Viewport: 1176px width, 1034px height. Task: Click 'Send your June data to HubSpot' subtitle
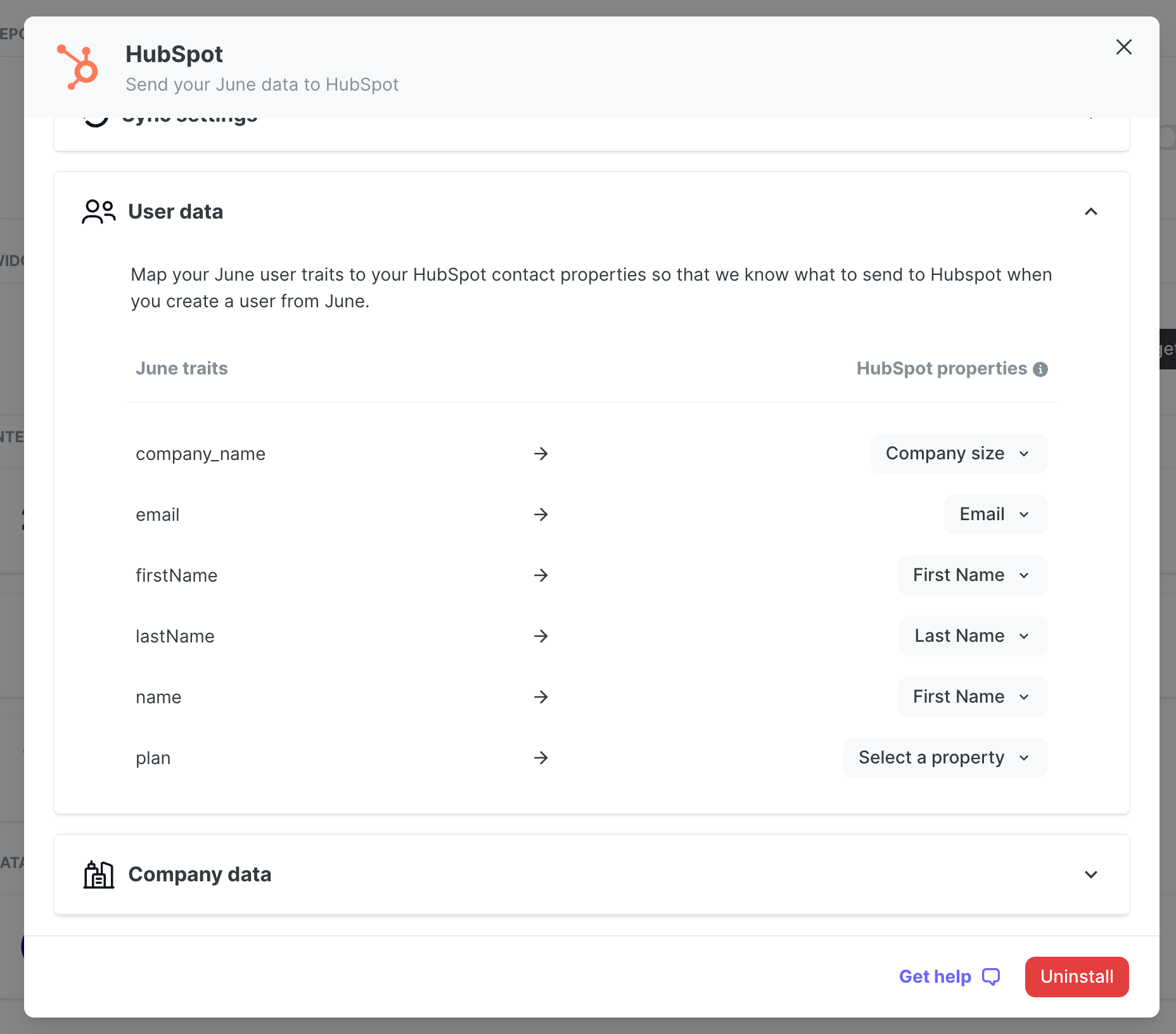point(262,84)
